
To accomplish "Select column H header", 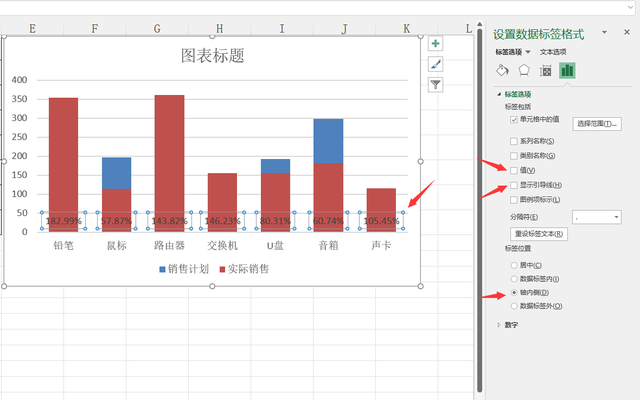I will tap(220, 29).
